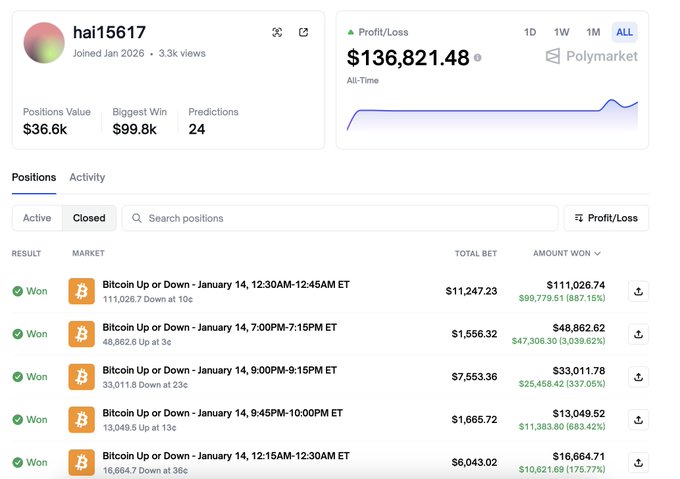Select the ALL time range
The height and width of the screenshot is (479, 680).
click(624, 32)
